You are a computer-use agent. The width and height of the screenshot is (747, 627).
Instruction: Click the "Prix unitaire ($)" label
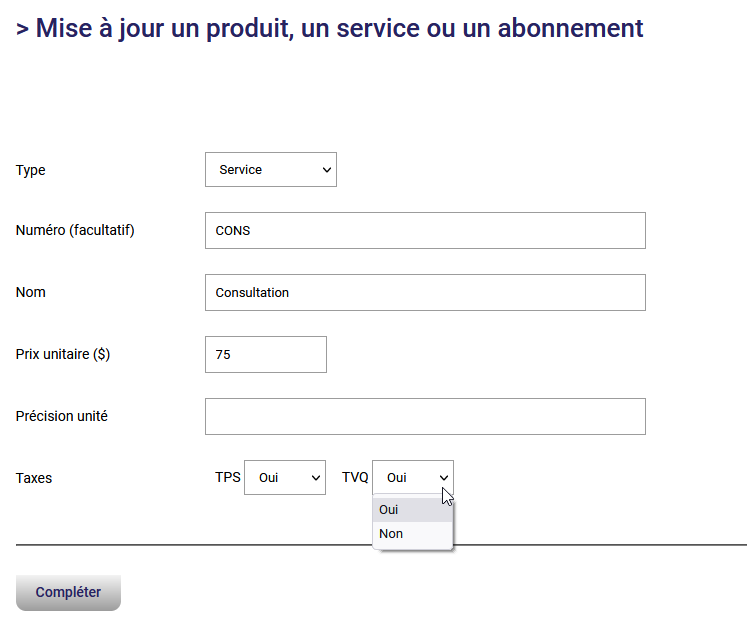click(x=63, y=354)
